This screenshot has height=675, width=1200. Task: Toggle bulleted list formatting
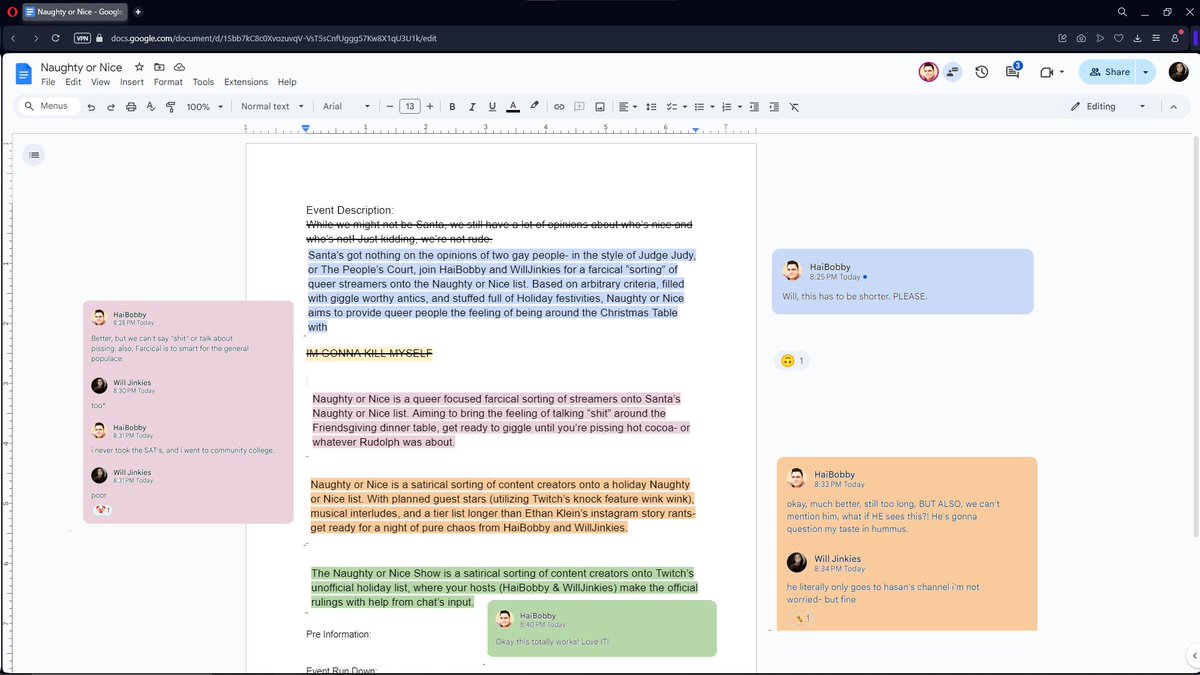tap(699, 106)
